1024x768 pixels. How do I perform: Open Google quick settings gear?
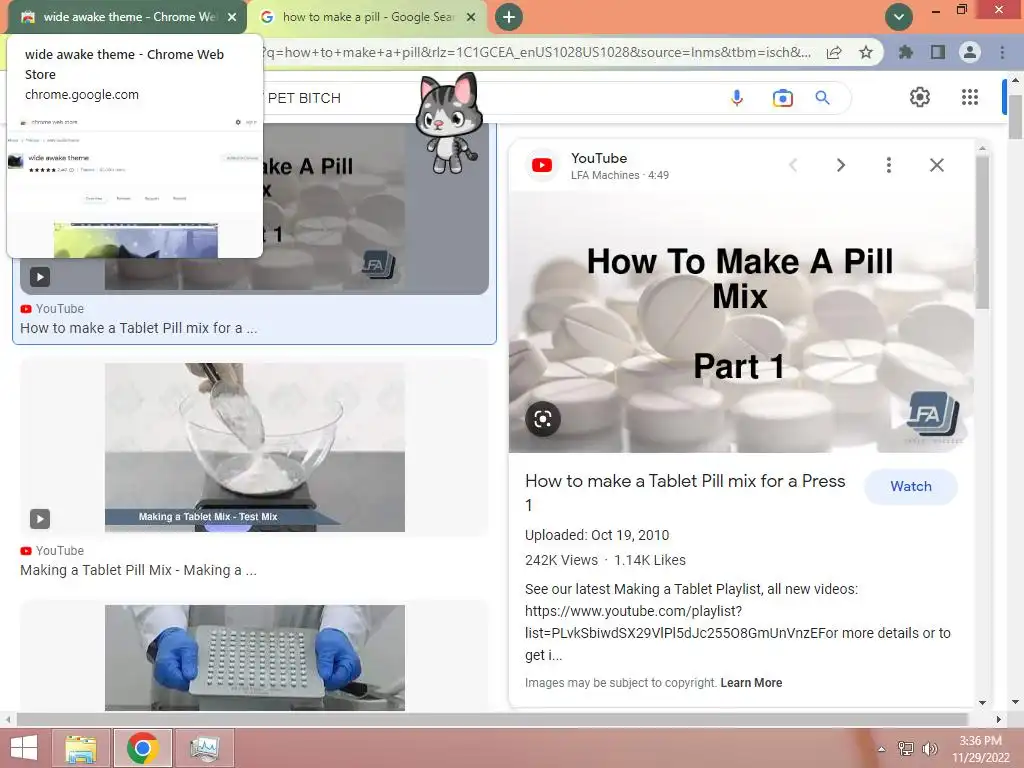pyautogui.click(x=920, y=97)
